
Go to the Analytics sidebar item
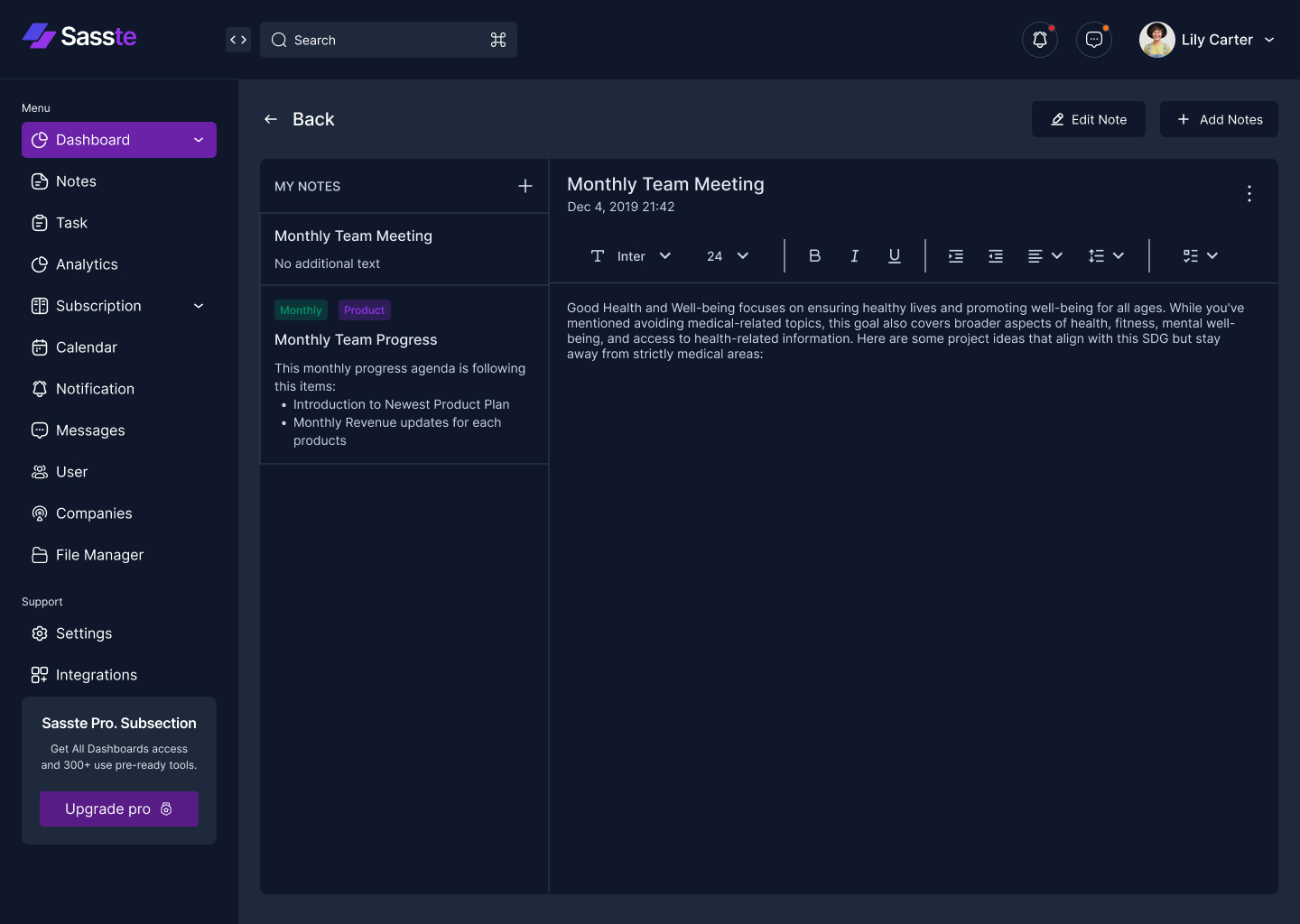(x=87, y=264)
